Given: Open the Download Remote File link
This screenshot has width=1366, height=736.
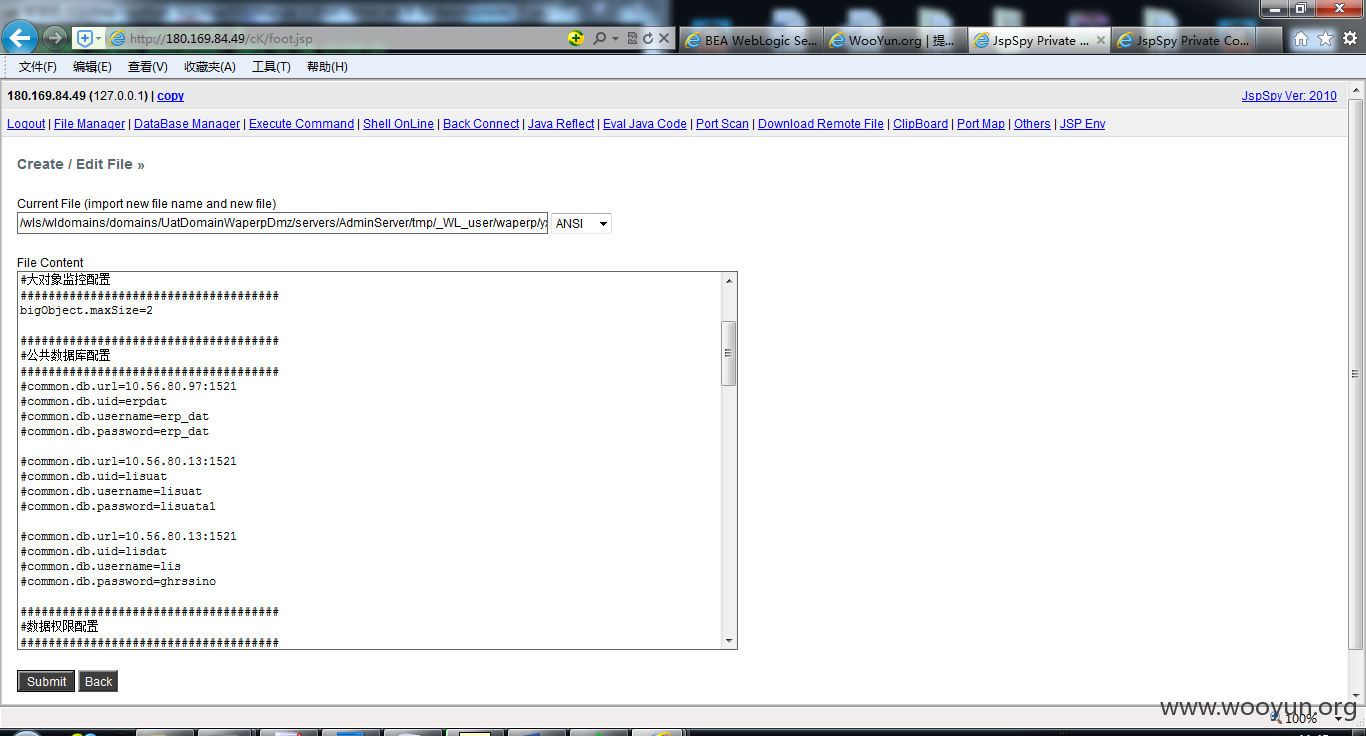Looking at the screenshot, I should [x=821, y=124].
